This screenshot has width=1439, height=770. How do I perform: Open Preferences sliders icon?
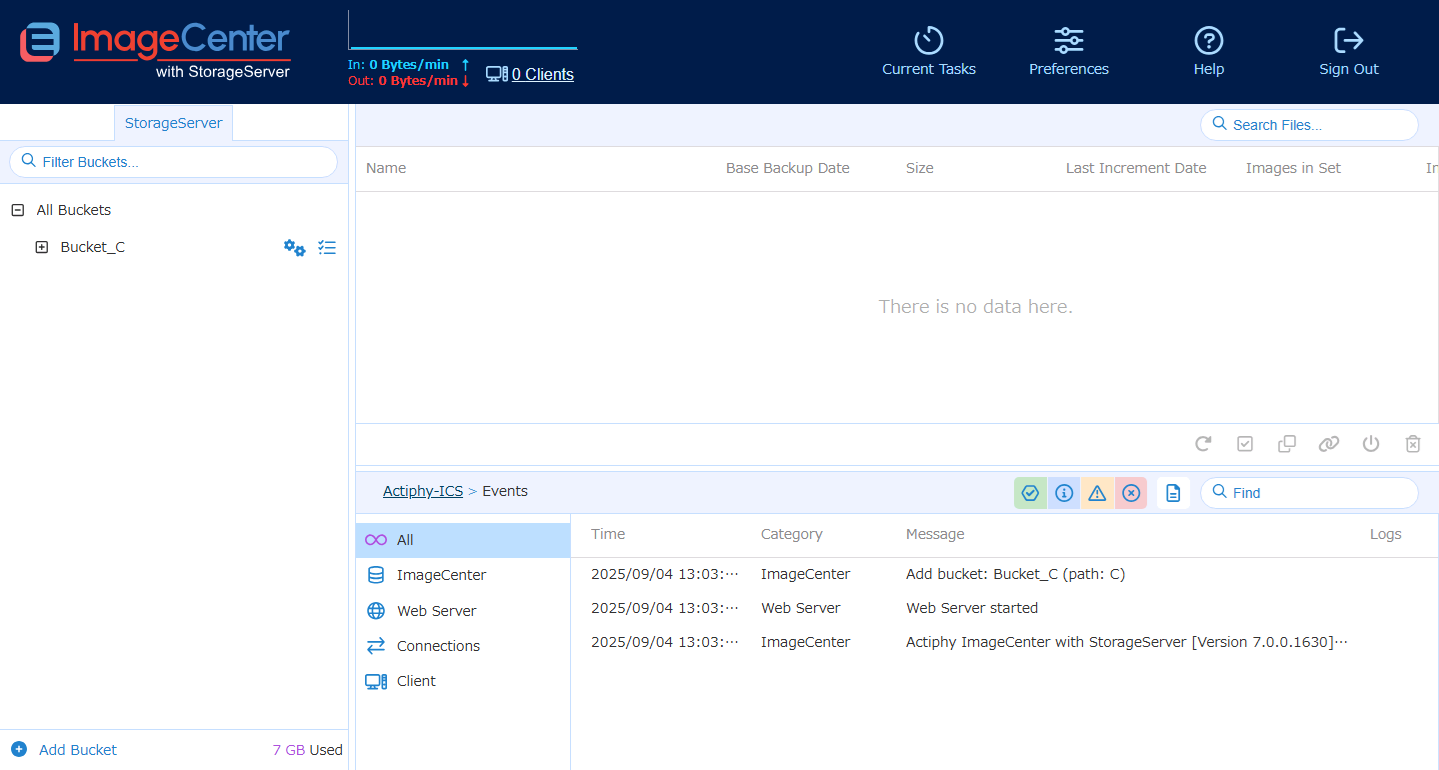point(1068,41)
